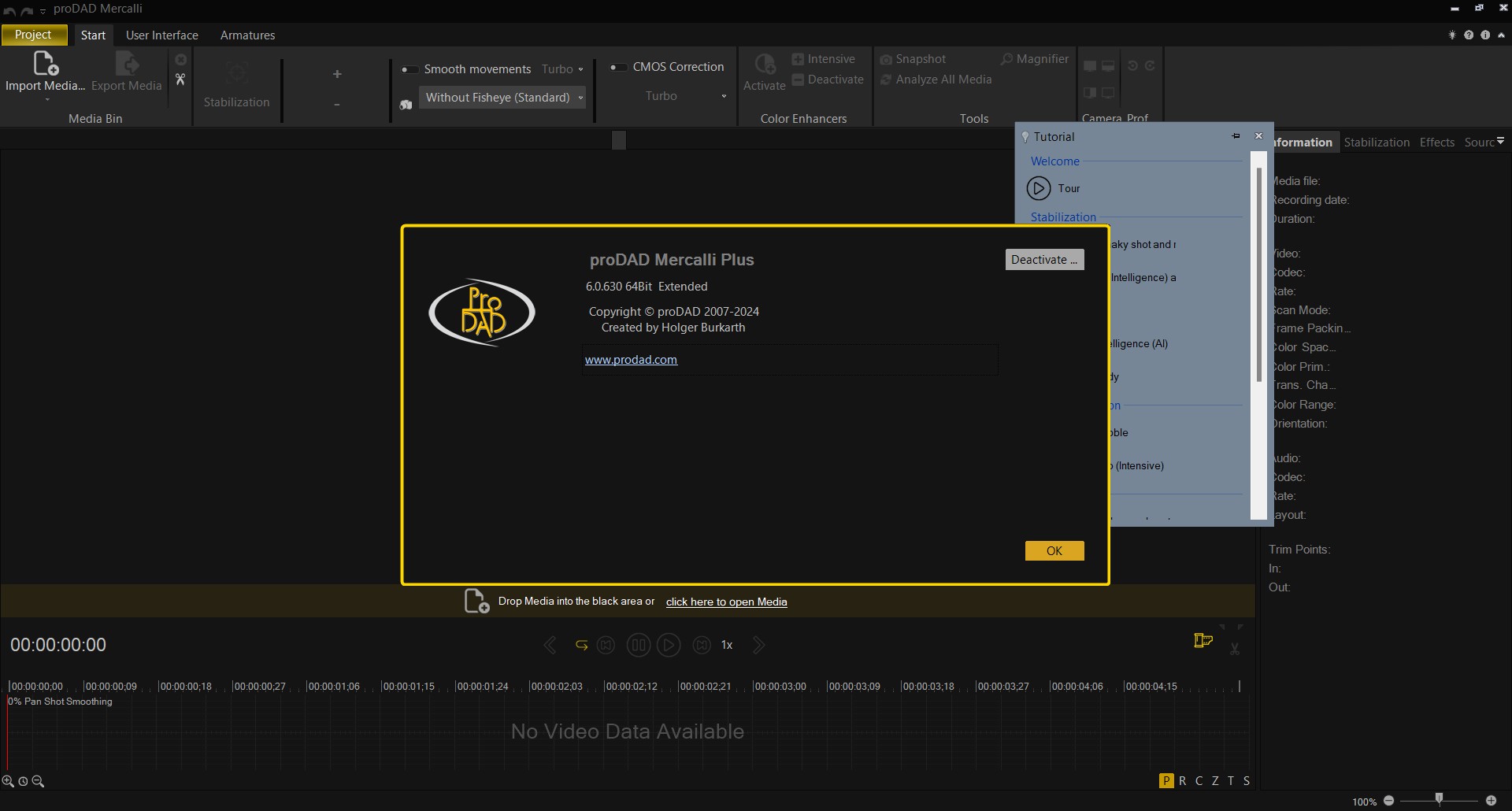The width and height of the screenshot is (1512, 811).
Task: Click the timeline zoom reset clock icon
Action: click(x=23, y=781)
